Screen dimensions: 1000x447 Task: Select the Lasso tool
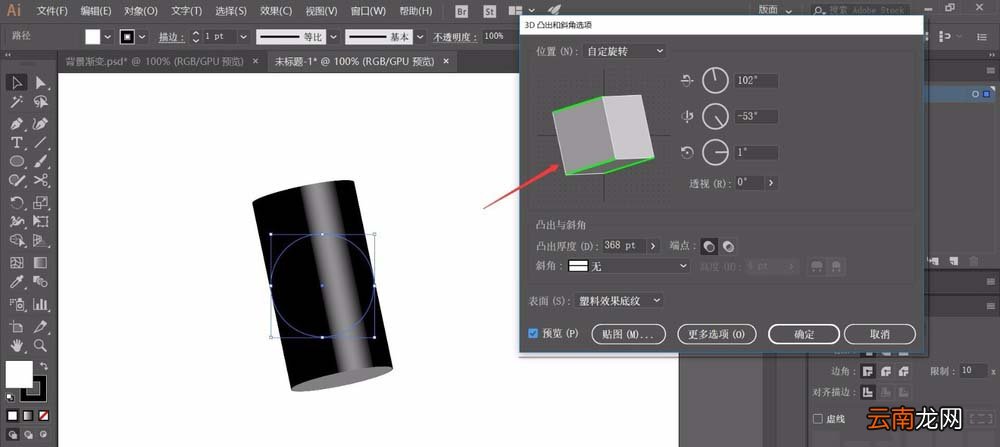click(41, 102)
